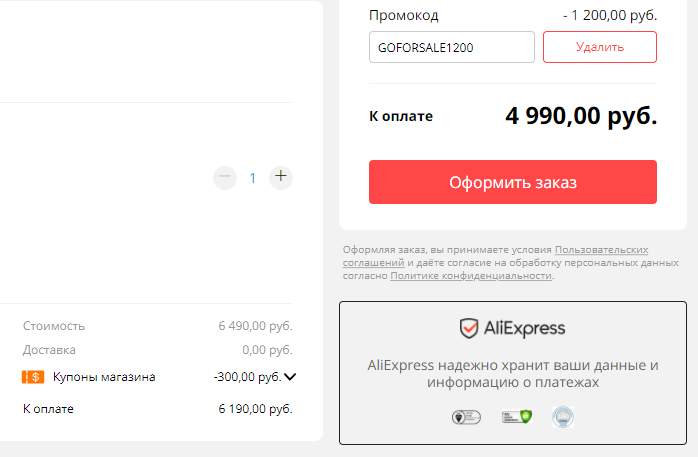Decrease quantity with the minus button
Screen dimensions: 698x457
tap(225, 177)
